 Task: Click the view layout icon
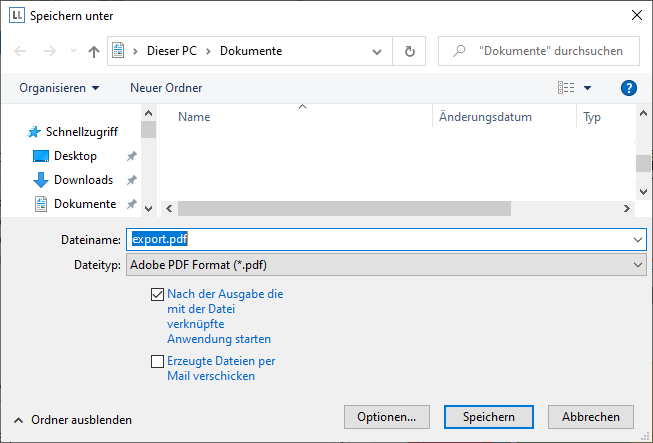[x=566, y=88]
